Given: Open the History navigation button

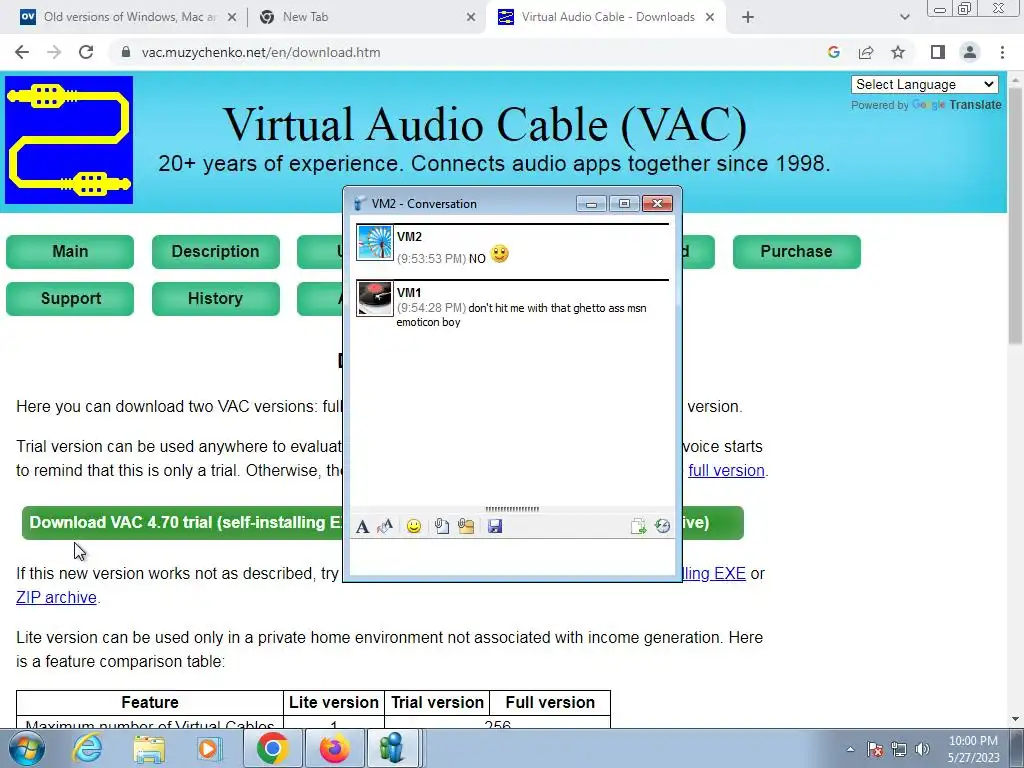Looking at the screenshot, I should point(216,298).
